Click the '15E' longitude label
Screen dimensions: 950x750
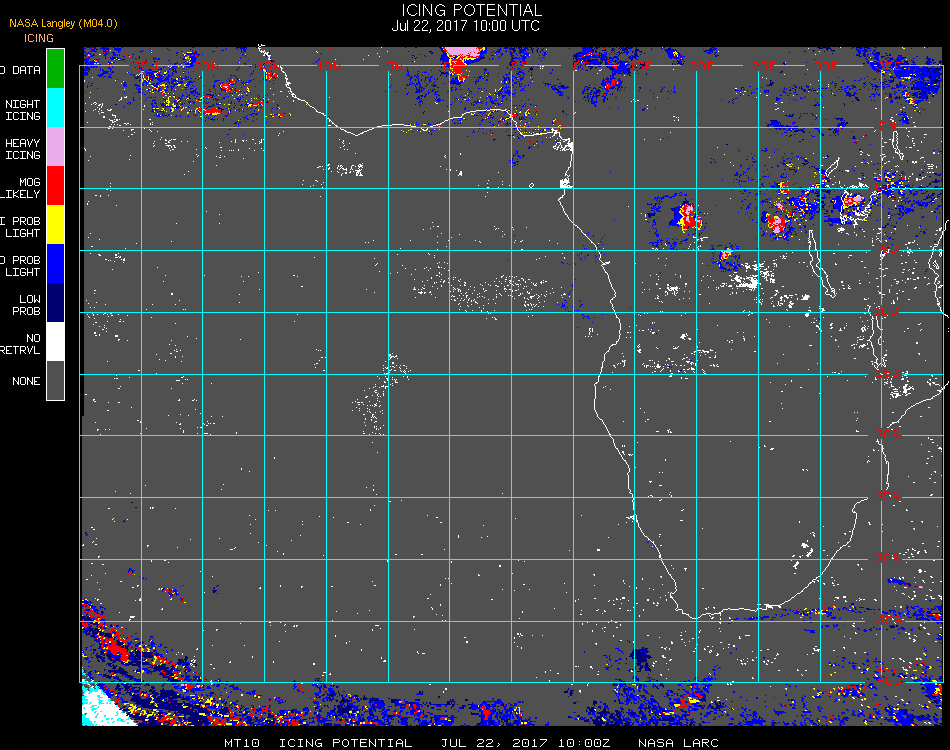pyautogui.click(x=640, y=65)
